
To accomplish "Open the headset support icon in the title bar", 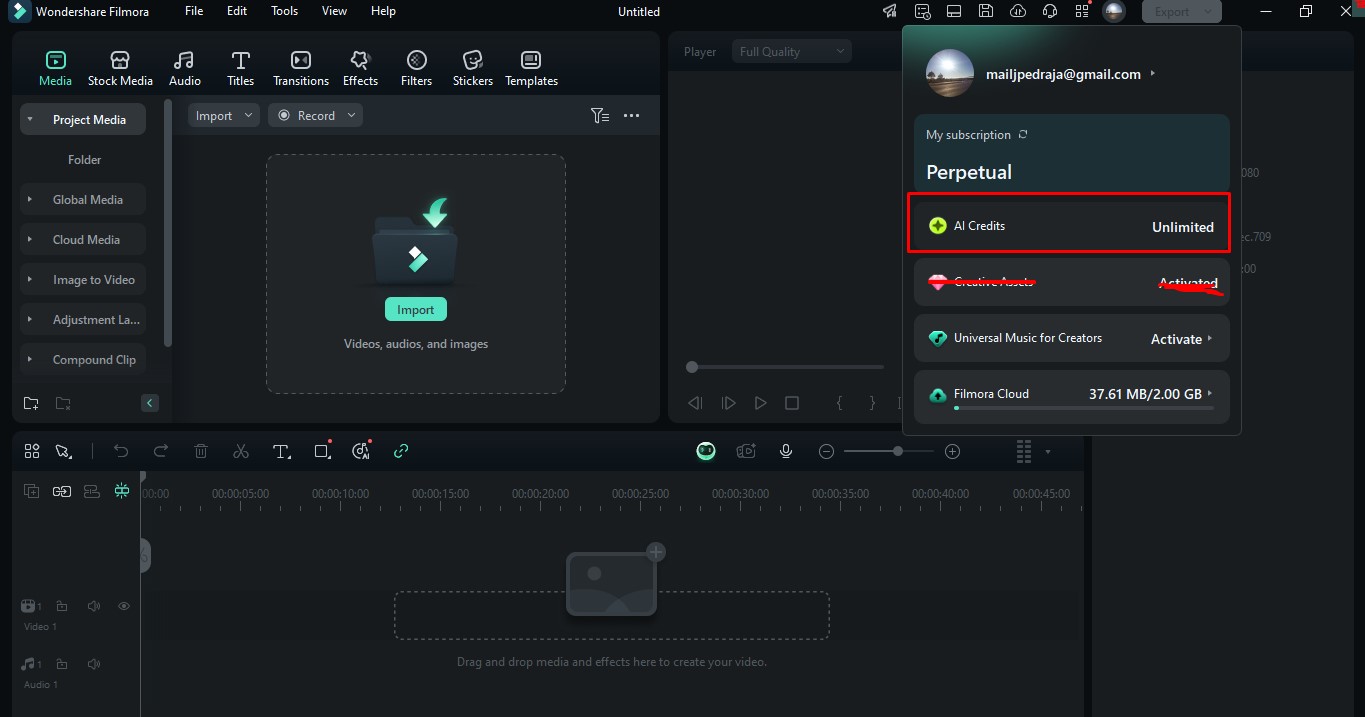I will (x=1049, y=11).
